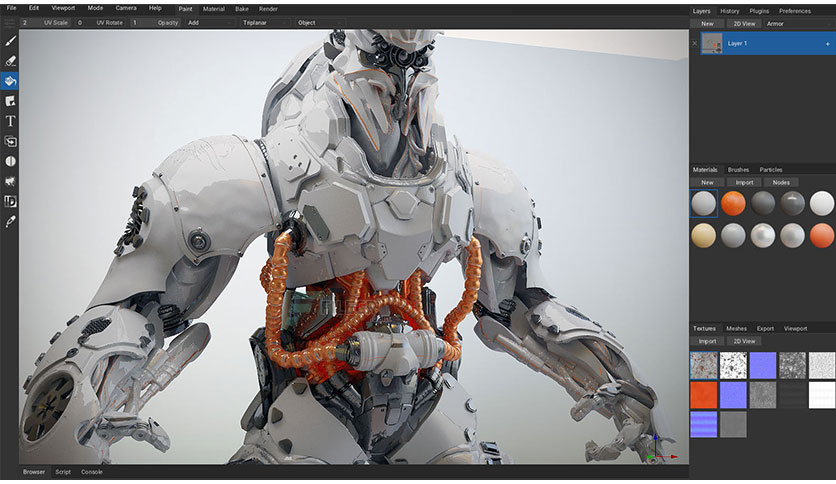
Task: Open the Object dropdown in the header
Action: [320, 22]
